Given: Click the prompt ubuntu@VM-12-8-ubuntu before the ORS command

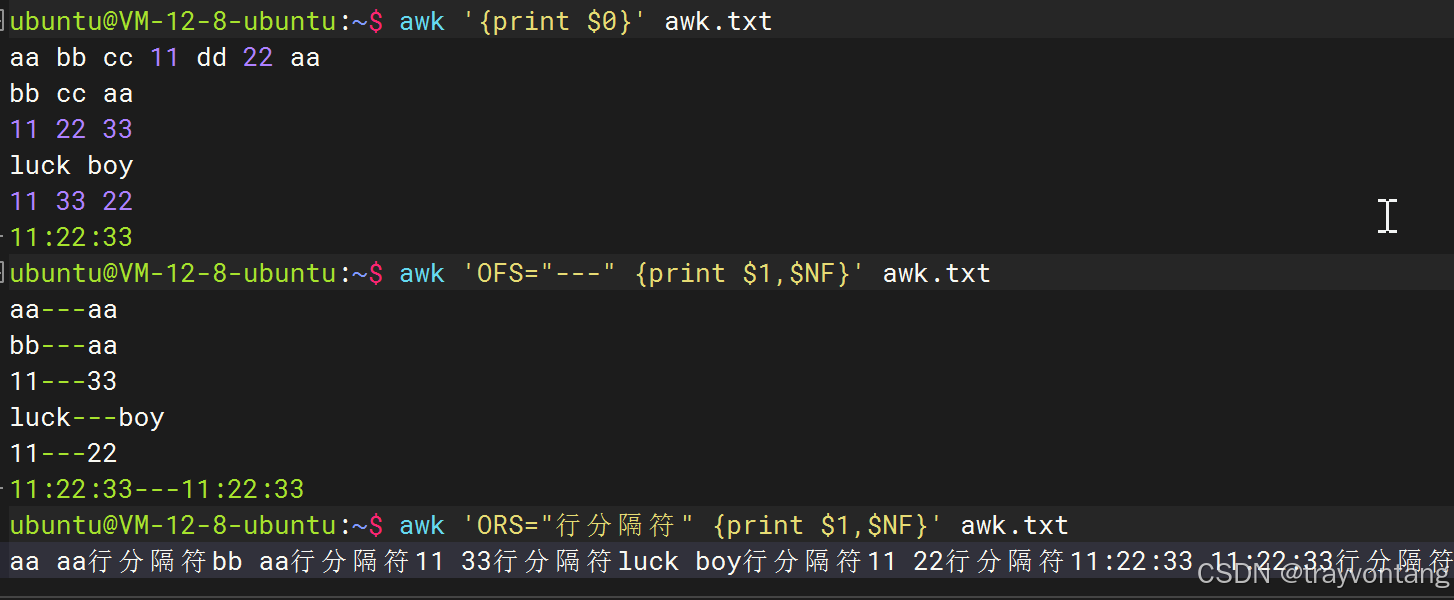Looking at the screenshot, I should (x=173, y=526).
